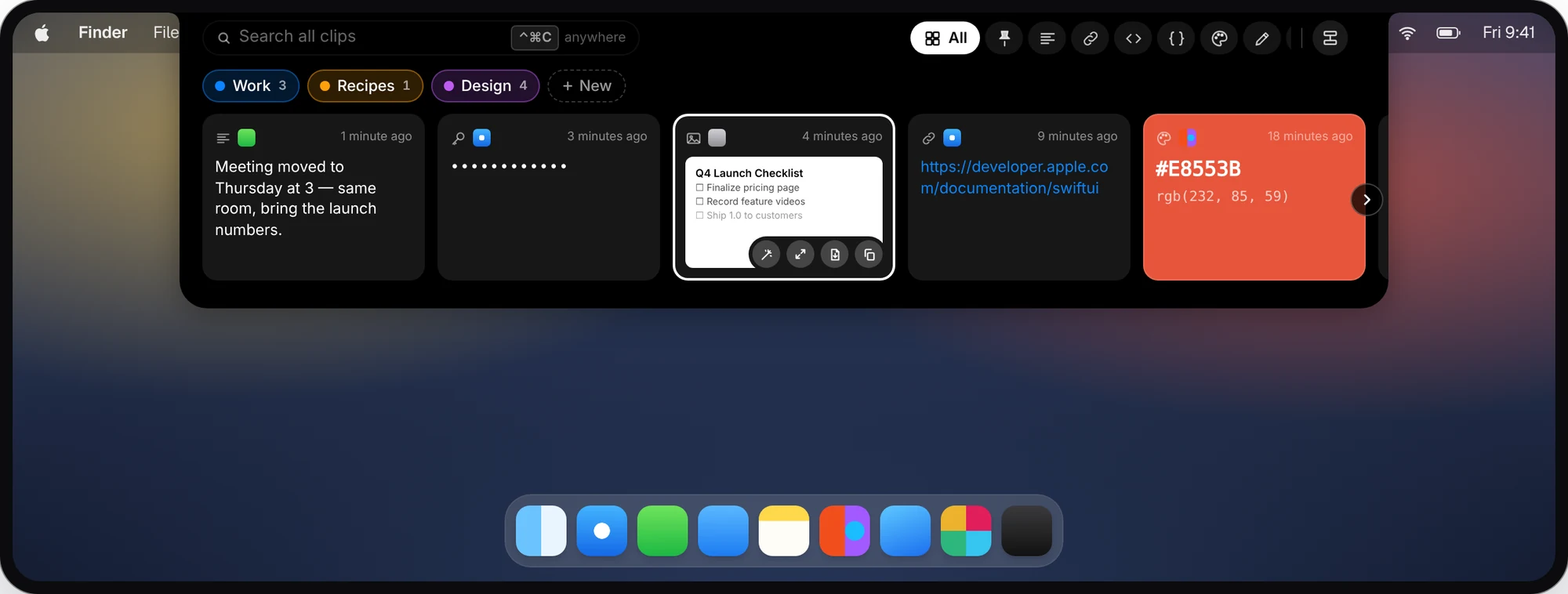Click the magnifier icon in search field
The image size is (1568, 594).
coord(223,38)
